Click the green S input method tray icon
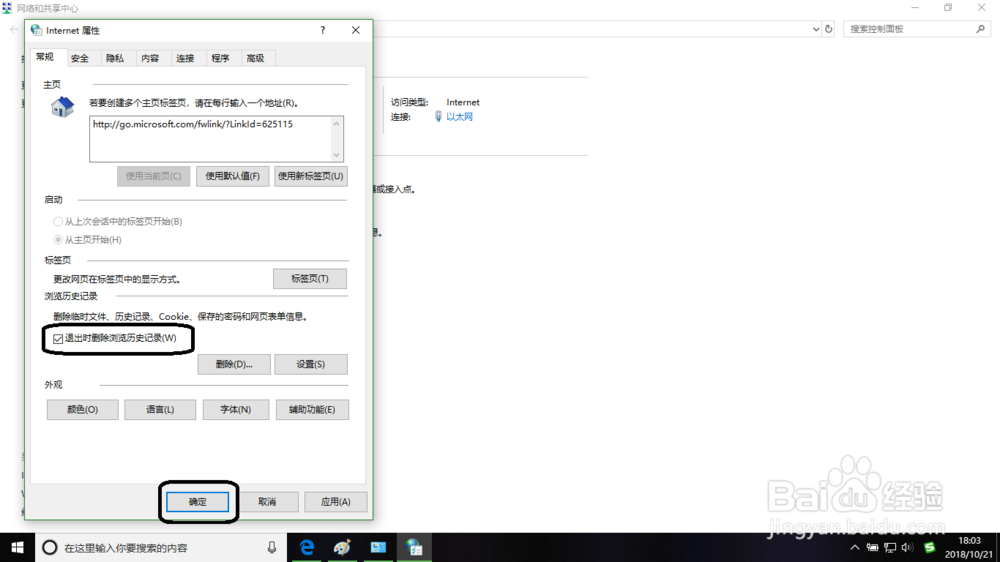 click(929, 547)
